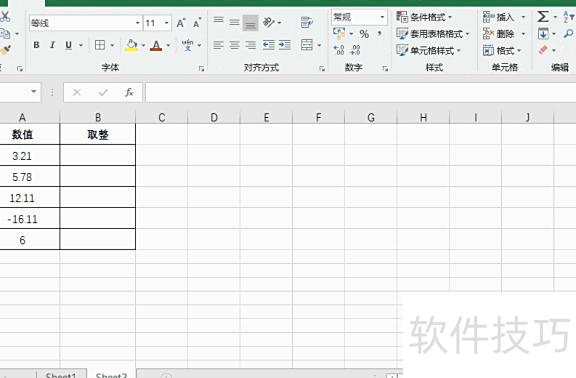Click the wrap text icon
The width and height of the screenshot is (576, 378).
[x=306, y=22]
